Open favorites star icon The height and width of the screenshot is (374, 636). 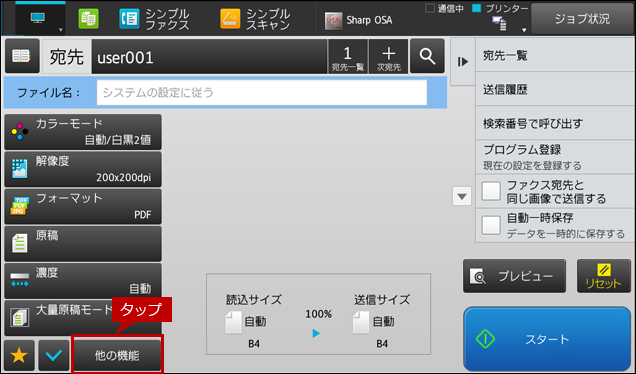click(19, 355)
